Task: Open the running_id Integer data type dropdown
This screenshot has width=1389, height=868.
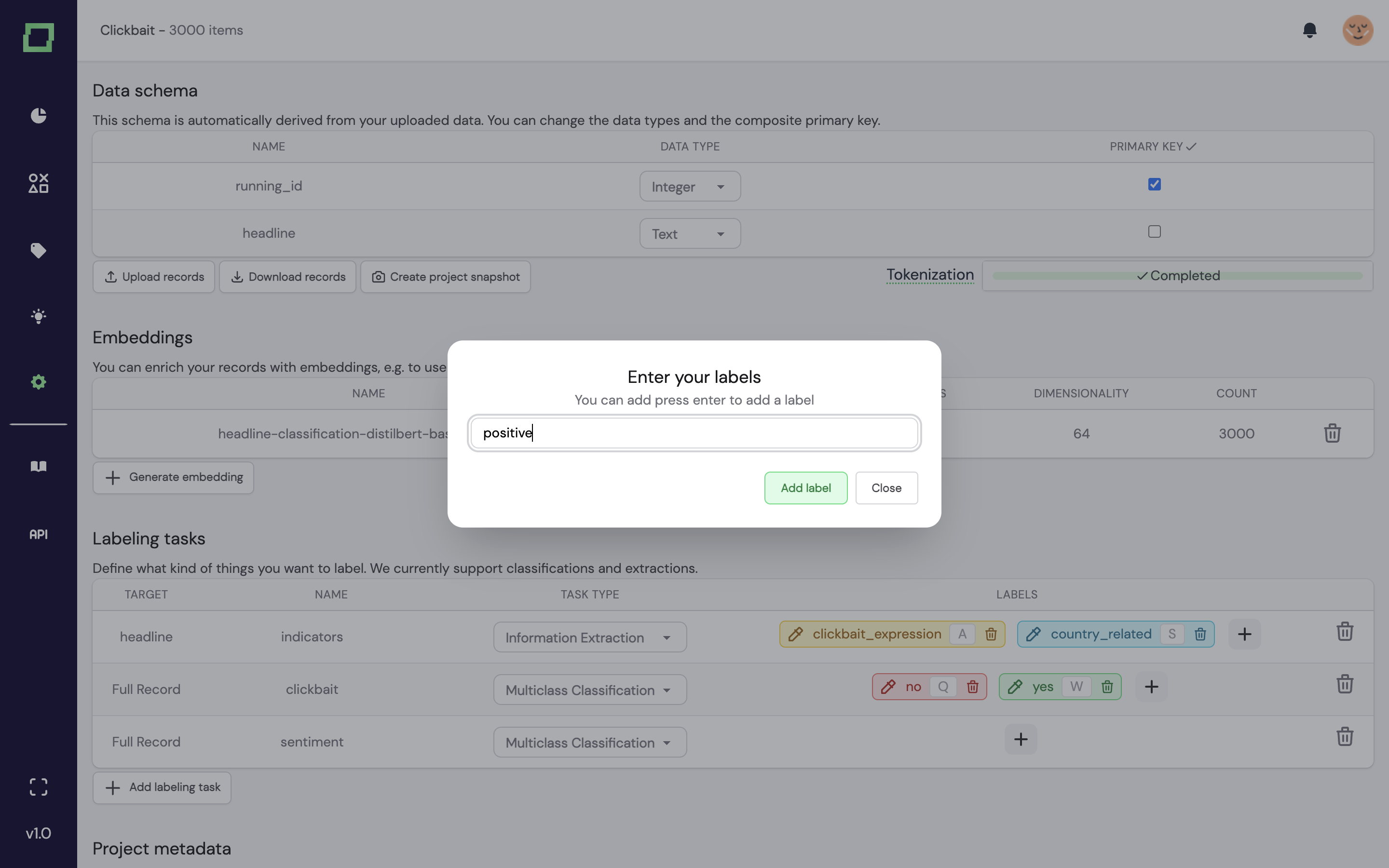Action: (690, 187)
